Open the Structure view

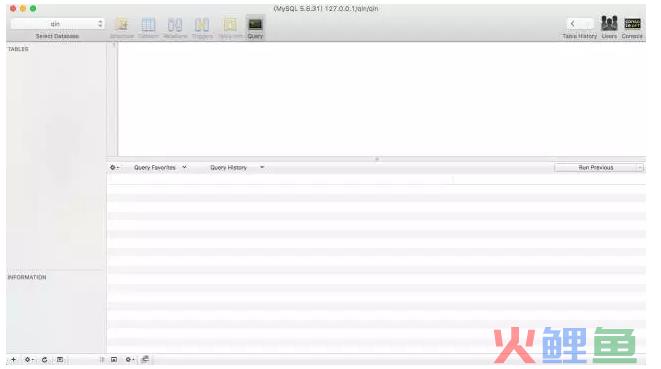tap(122, 28)
